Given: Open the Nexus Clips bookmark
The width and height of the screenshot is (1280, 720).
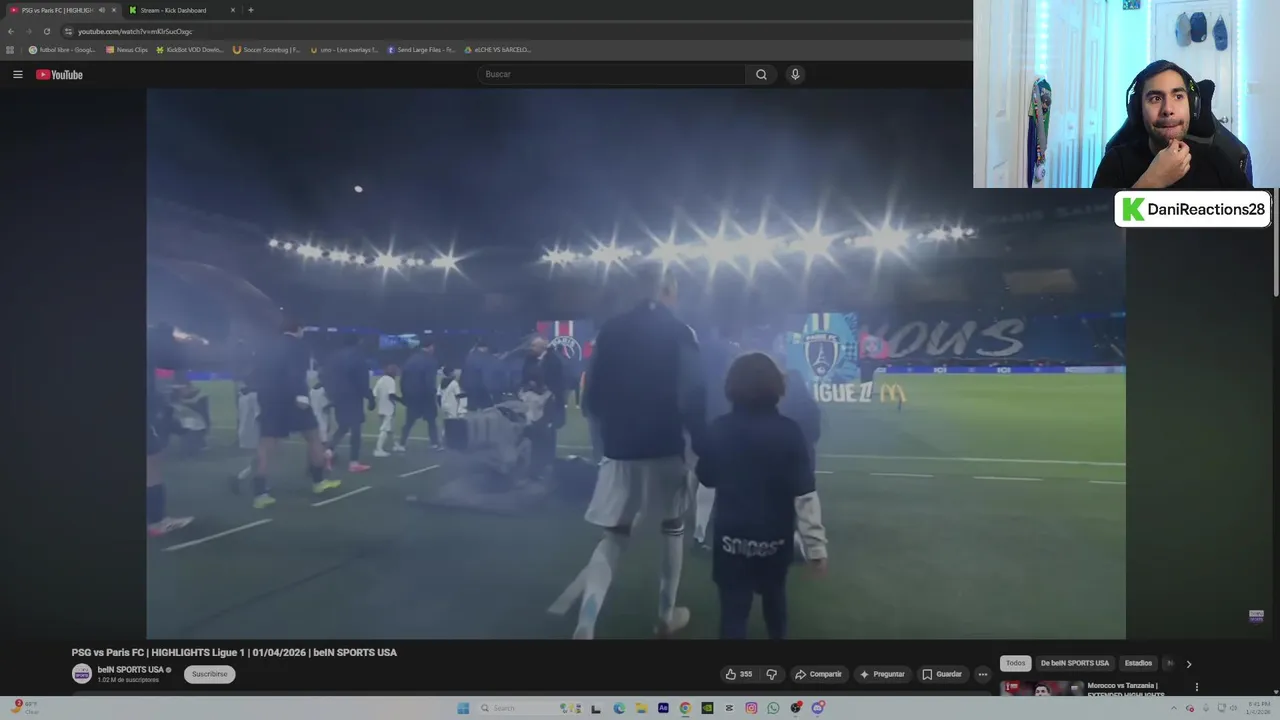Looking at the screenshot, I should [x=127, y=49].
